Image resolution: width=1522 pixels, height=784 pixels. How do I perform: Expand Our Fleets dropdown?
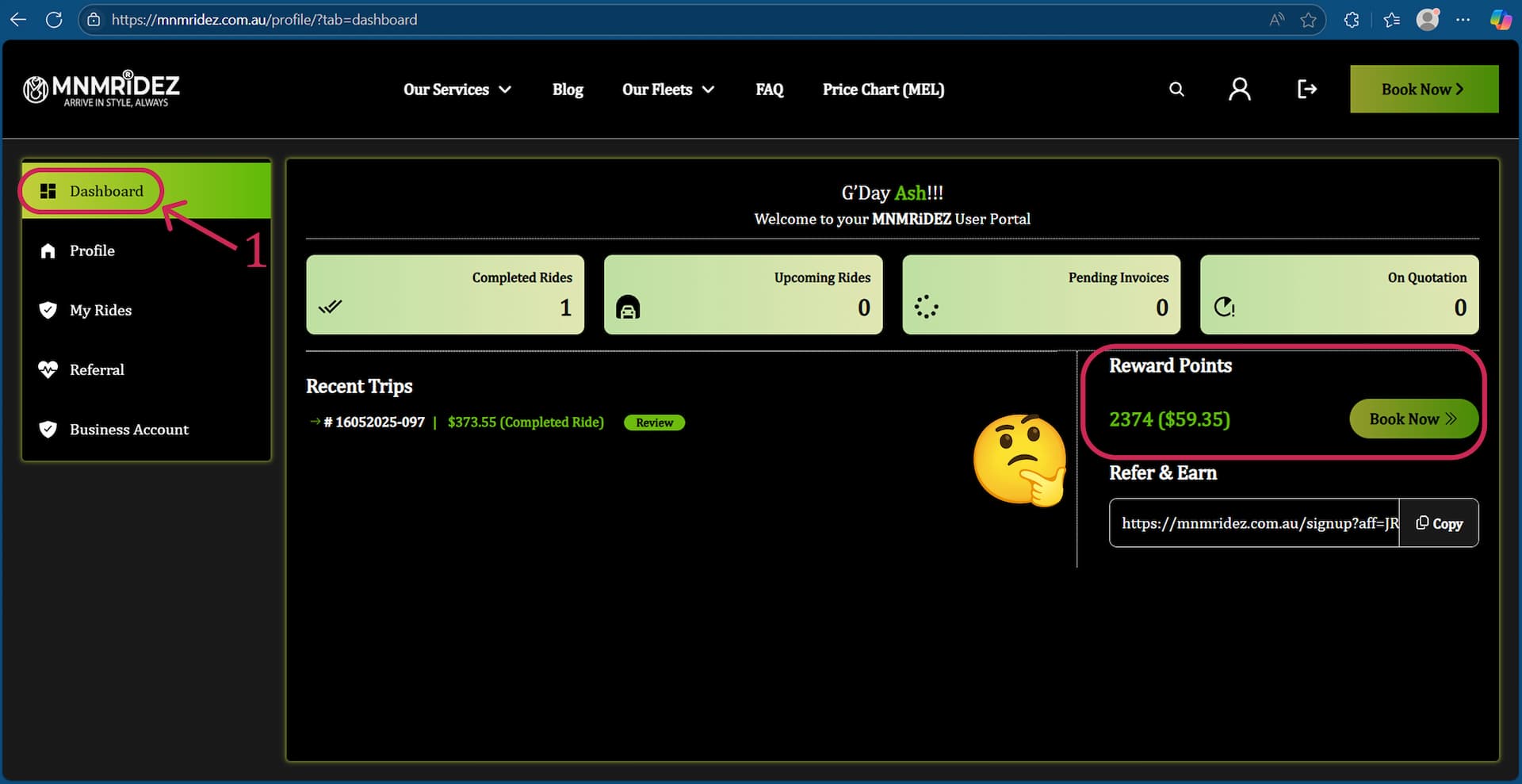[x=668, y=90]
